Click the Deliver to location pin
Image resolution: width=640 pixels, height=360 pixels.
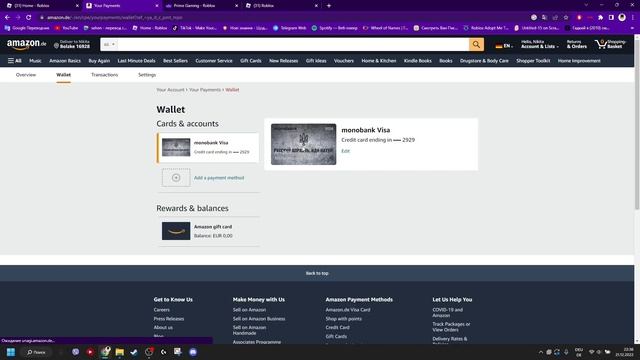coord(56,46)
